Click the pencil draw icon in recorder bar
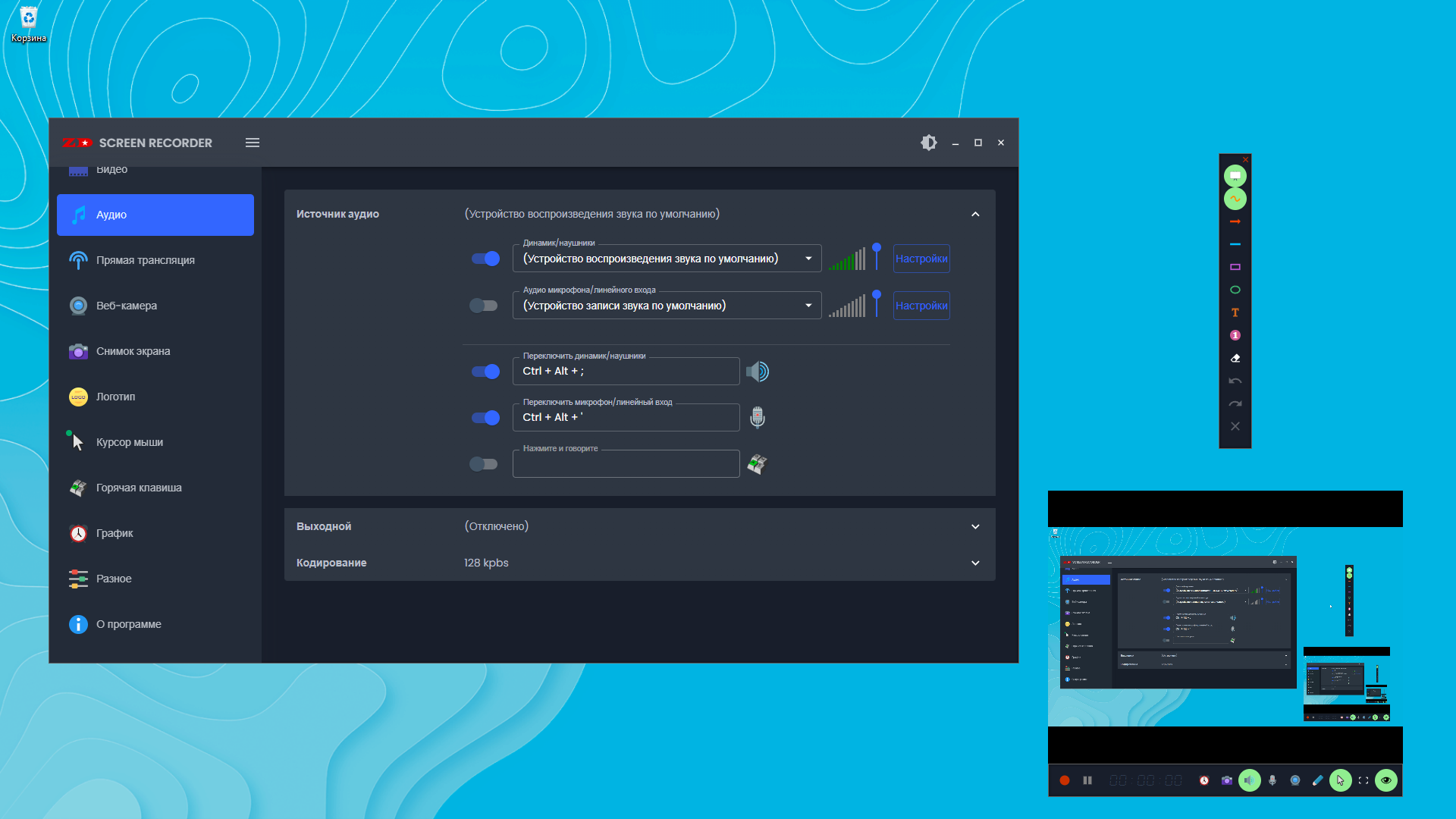The image size is (1456, 819). 1317,780
